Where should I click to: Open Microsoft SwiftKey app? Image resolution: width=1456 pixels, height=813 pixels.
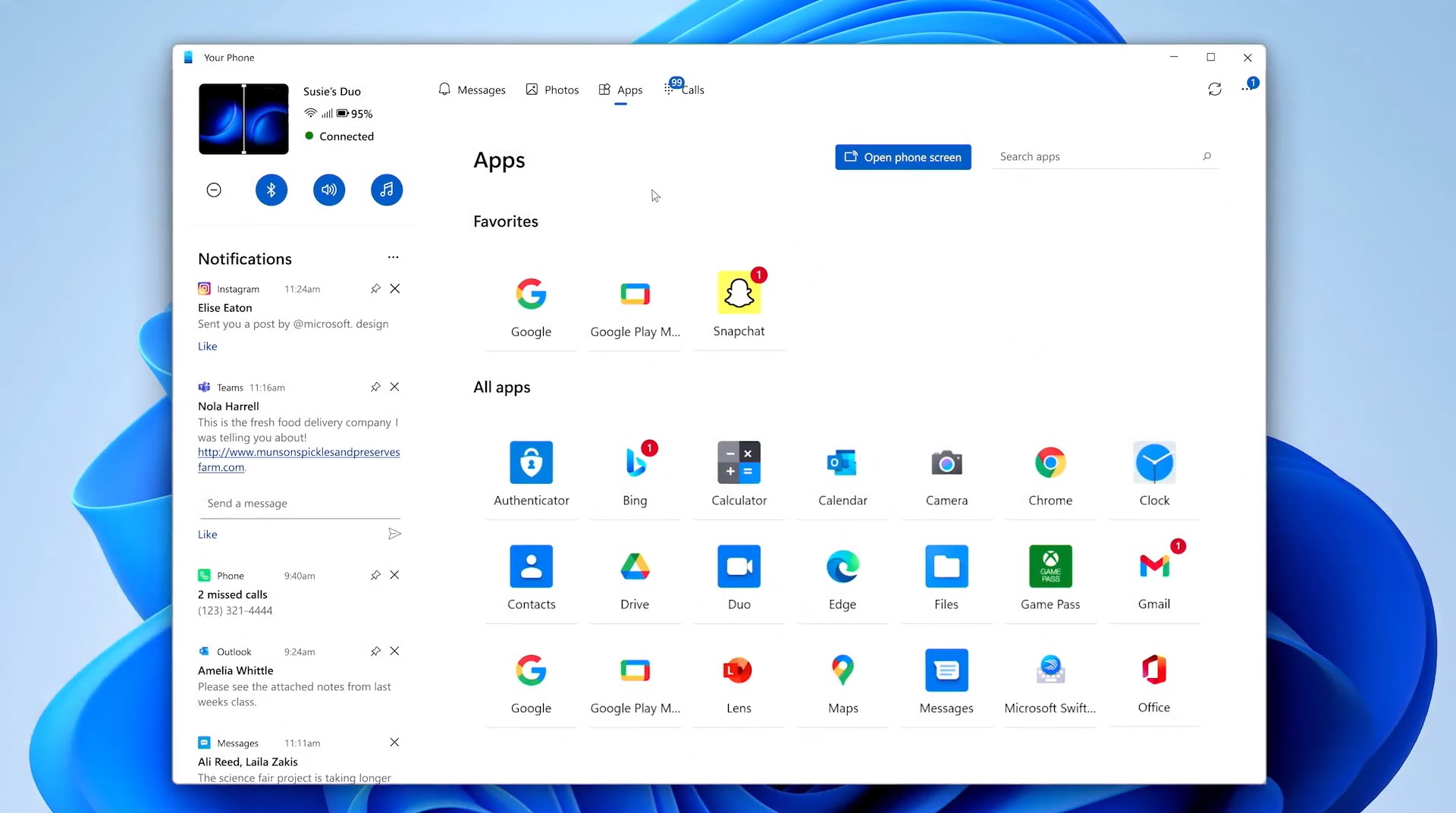(1050, 682)
